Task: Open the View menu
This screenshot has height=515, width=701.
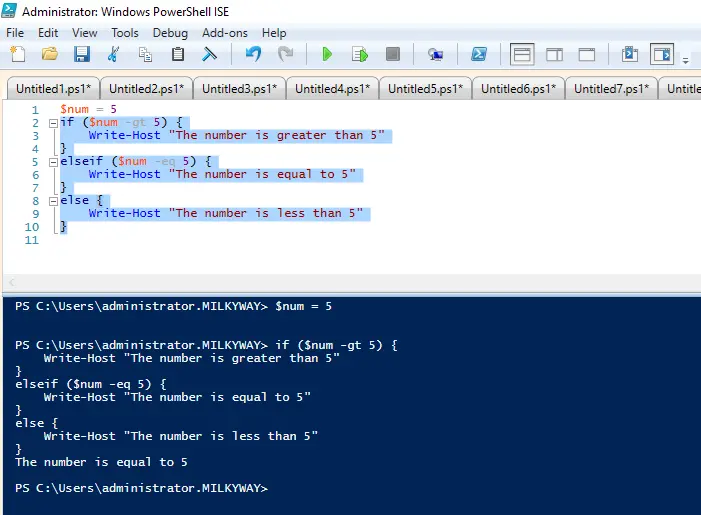Action: [84, 33]
